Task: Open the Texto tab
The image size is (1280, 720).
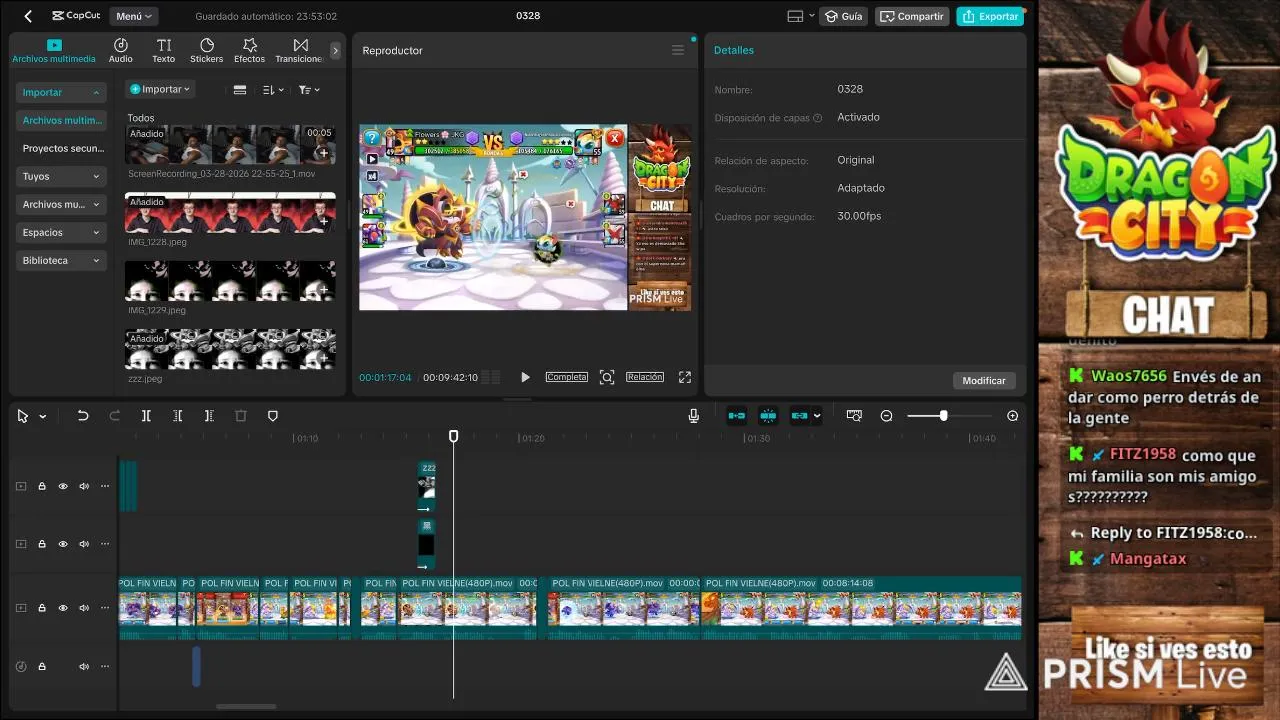Action: click(164, 51)
